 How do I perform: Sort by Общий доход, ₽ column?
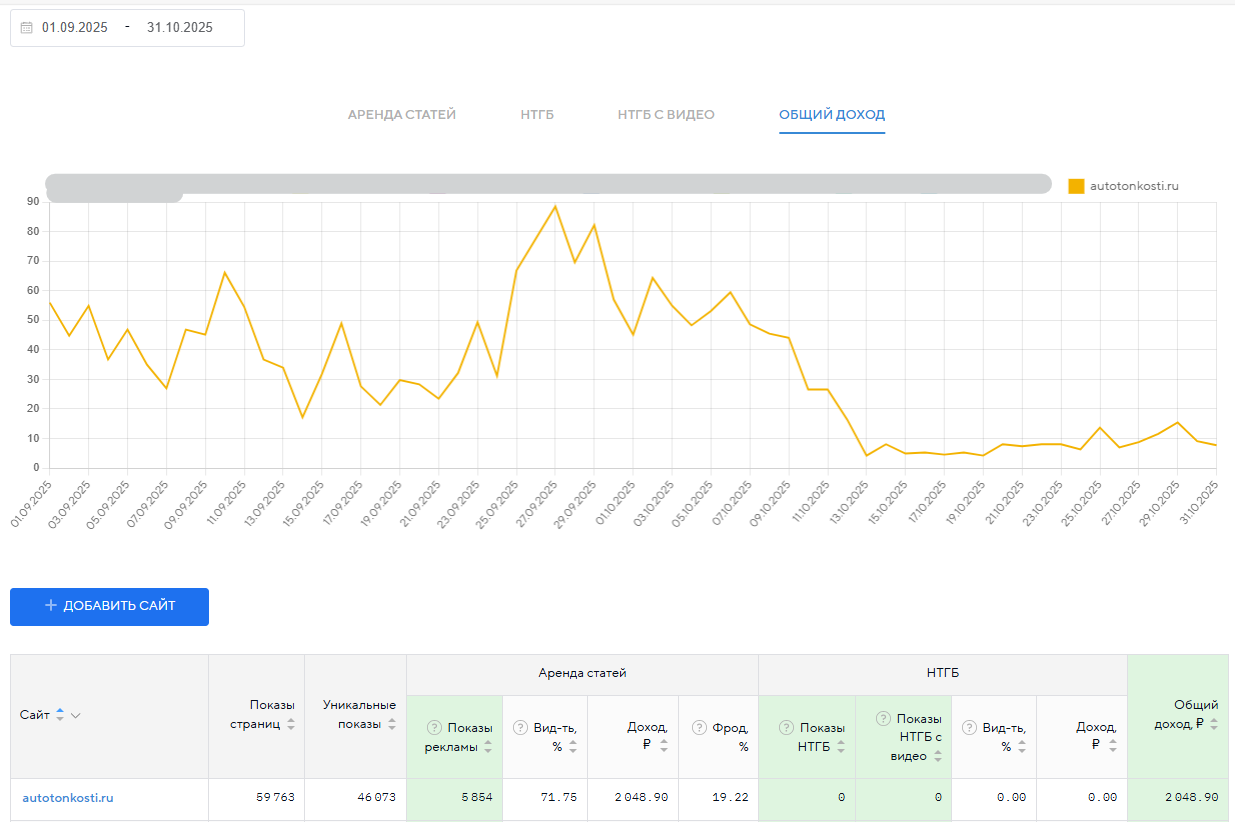(1214, 724)
